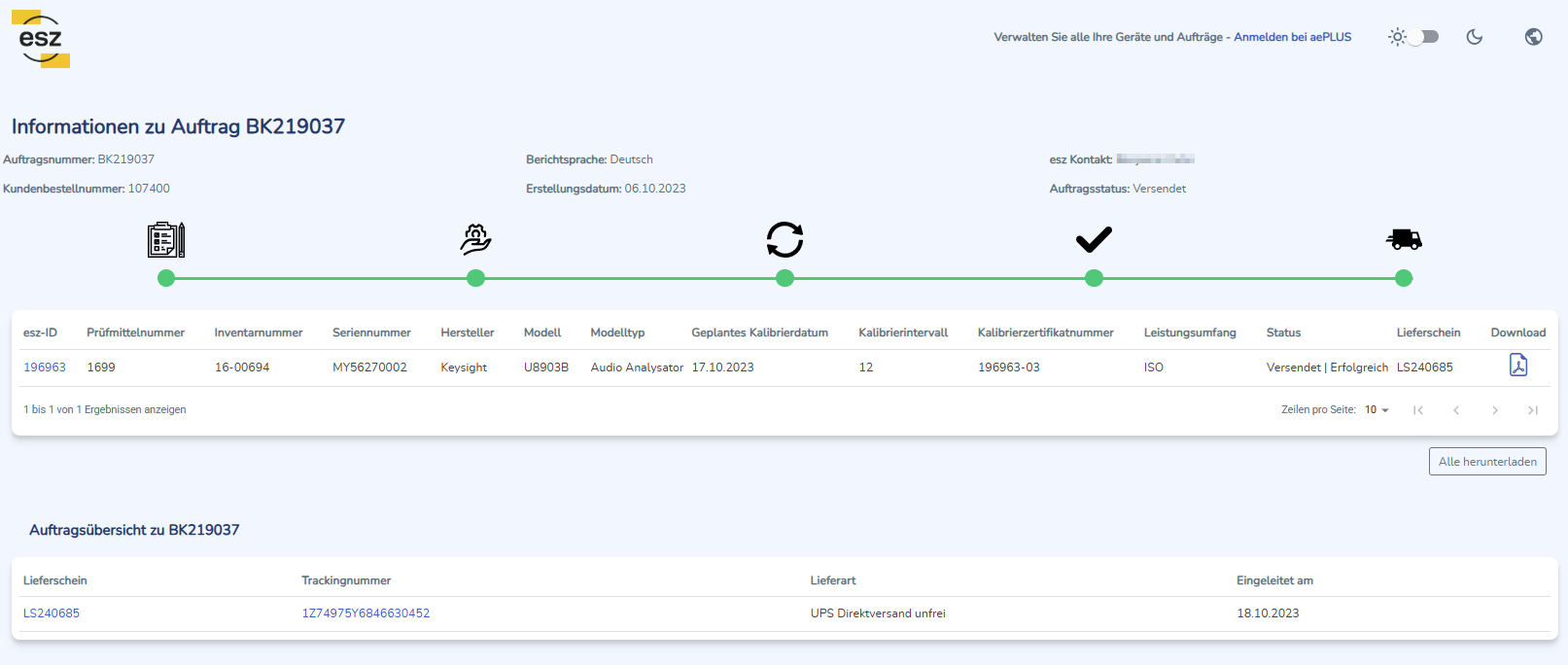Screen dimensions: 1568x665
Task: Click the moon dark-mode icon
Action: tap(1475, 37)
